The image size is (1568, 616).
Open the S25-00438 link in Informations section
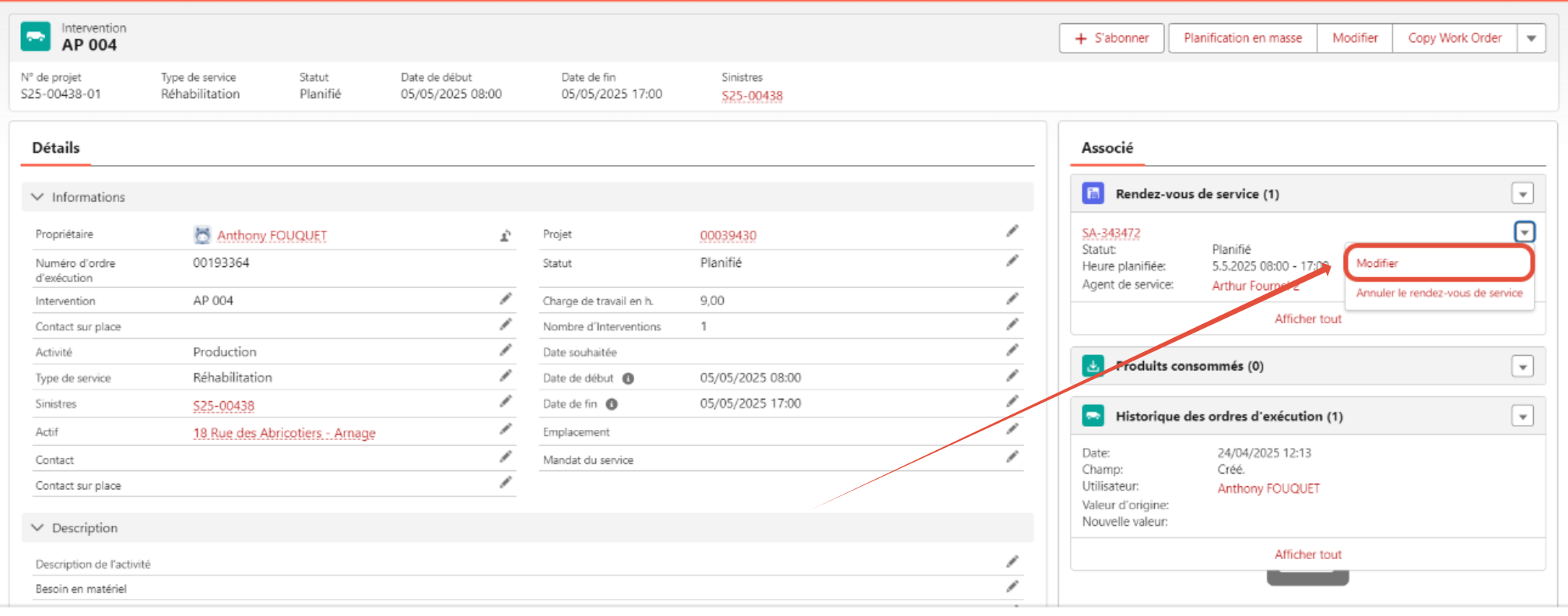coord(223,406)
